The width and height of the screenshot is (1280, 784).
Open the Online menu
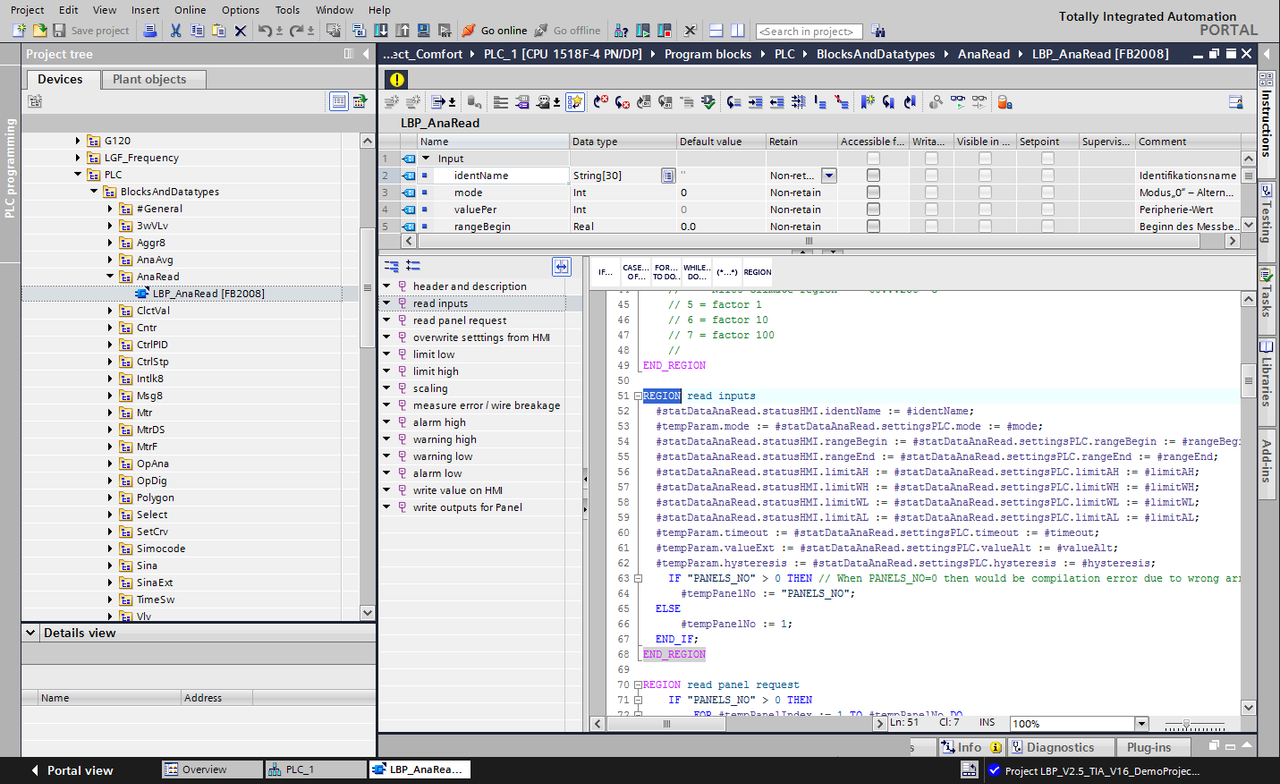(x=190, y=10)
